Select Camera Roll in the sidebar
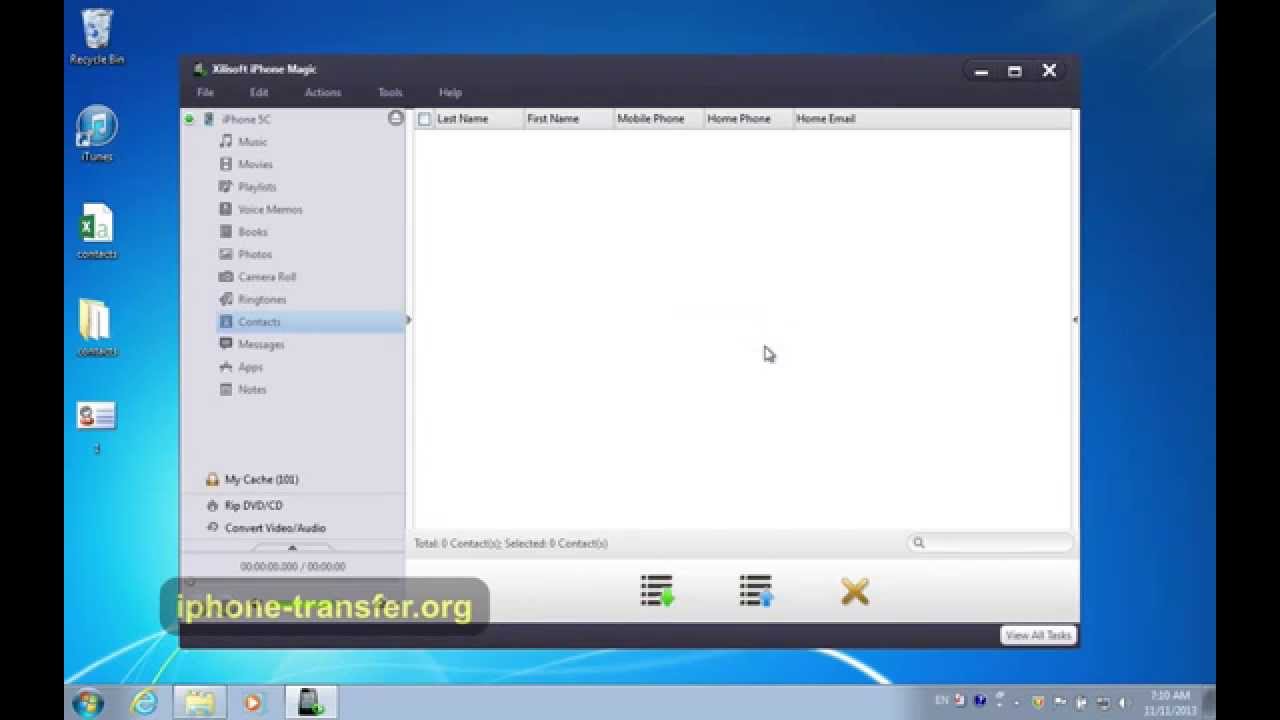This screenshot has height=720, width=1280. (267, 277)
